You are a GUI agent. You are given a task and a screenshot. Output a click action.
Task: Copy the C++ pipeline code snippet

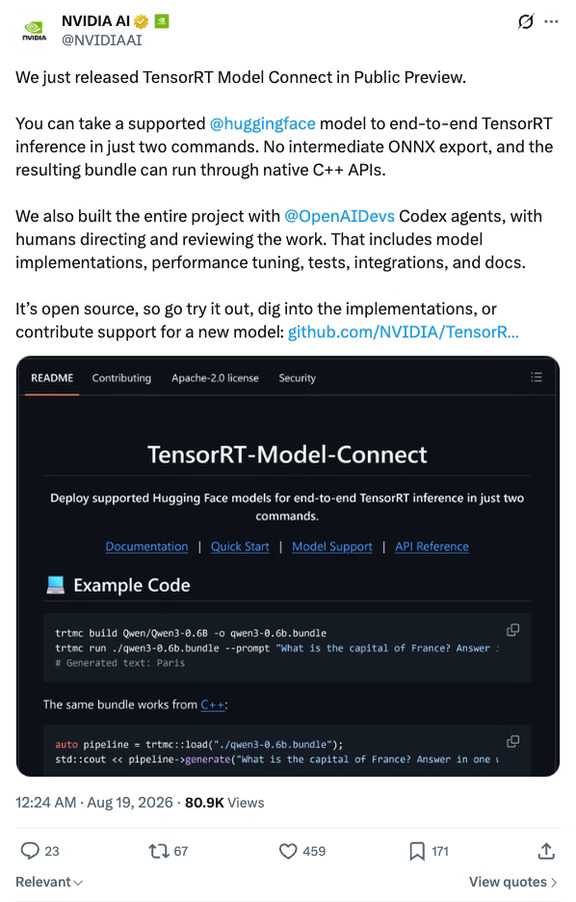click(513, 741)
